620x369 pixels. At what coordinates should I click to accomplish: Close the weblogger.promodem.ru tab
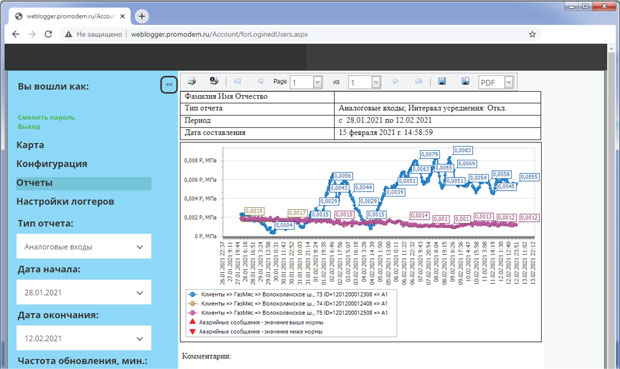[x=123, y=17]
